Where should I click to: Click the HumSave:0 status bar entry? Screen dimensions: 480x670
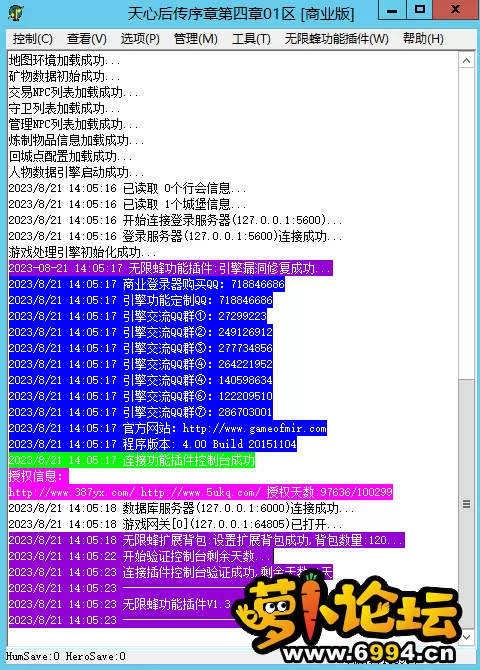click(x=32, y=657)
